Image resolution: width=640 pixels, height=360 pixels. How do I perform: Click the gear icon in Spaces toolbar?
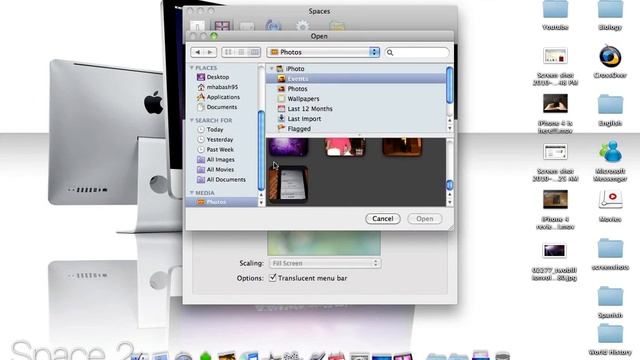[302, 27]
